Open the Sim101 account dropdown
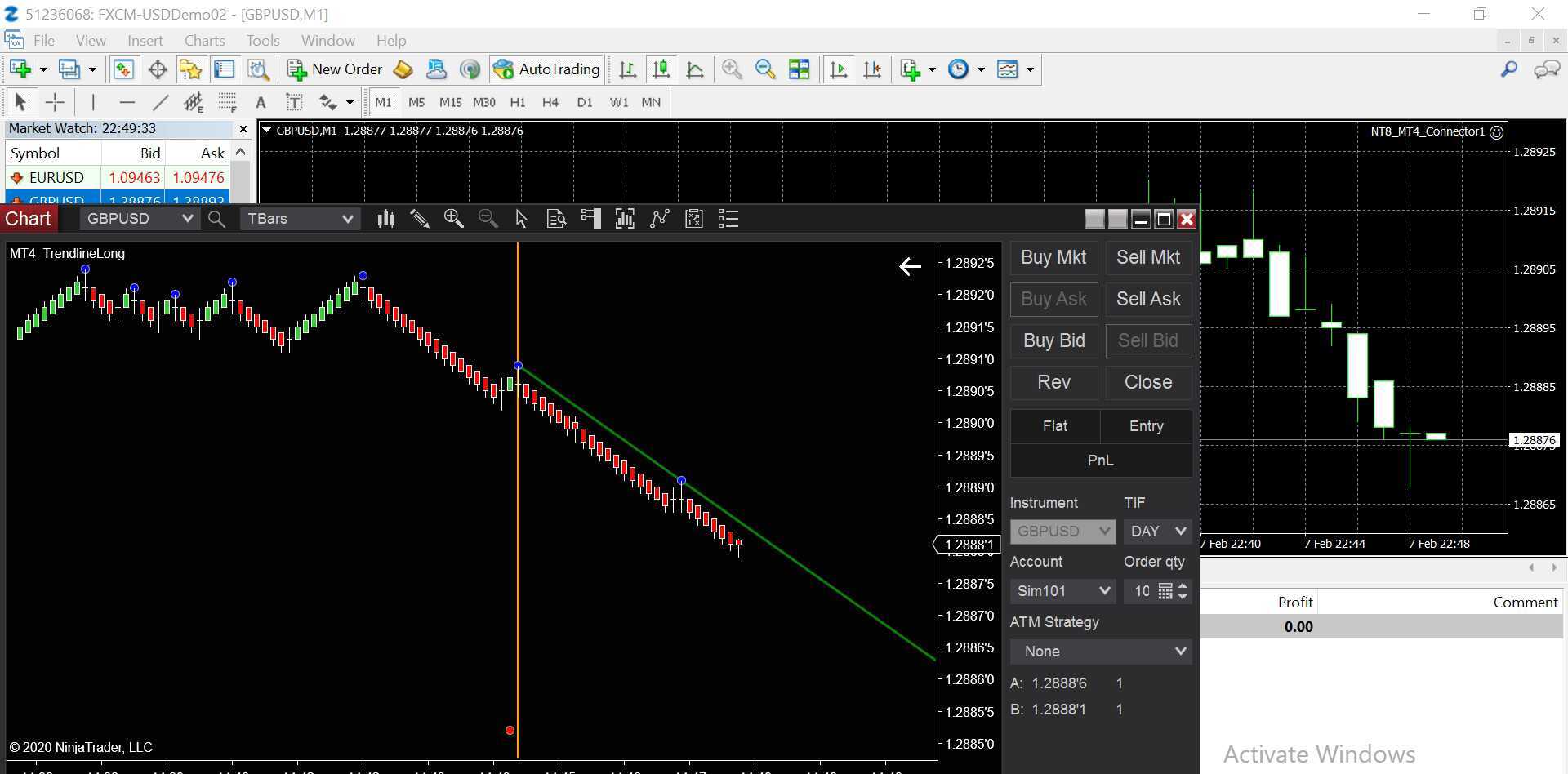1568x774 pixels. (x=1062, y=590)
